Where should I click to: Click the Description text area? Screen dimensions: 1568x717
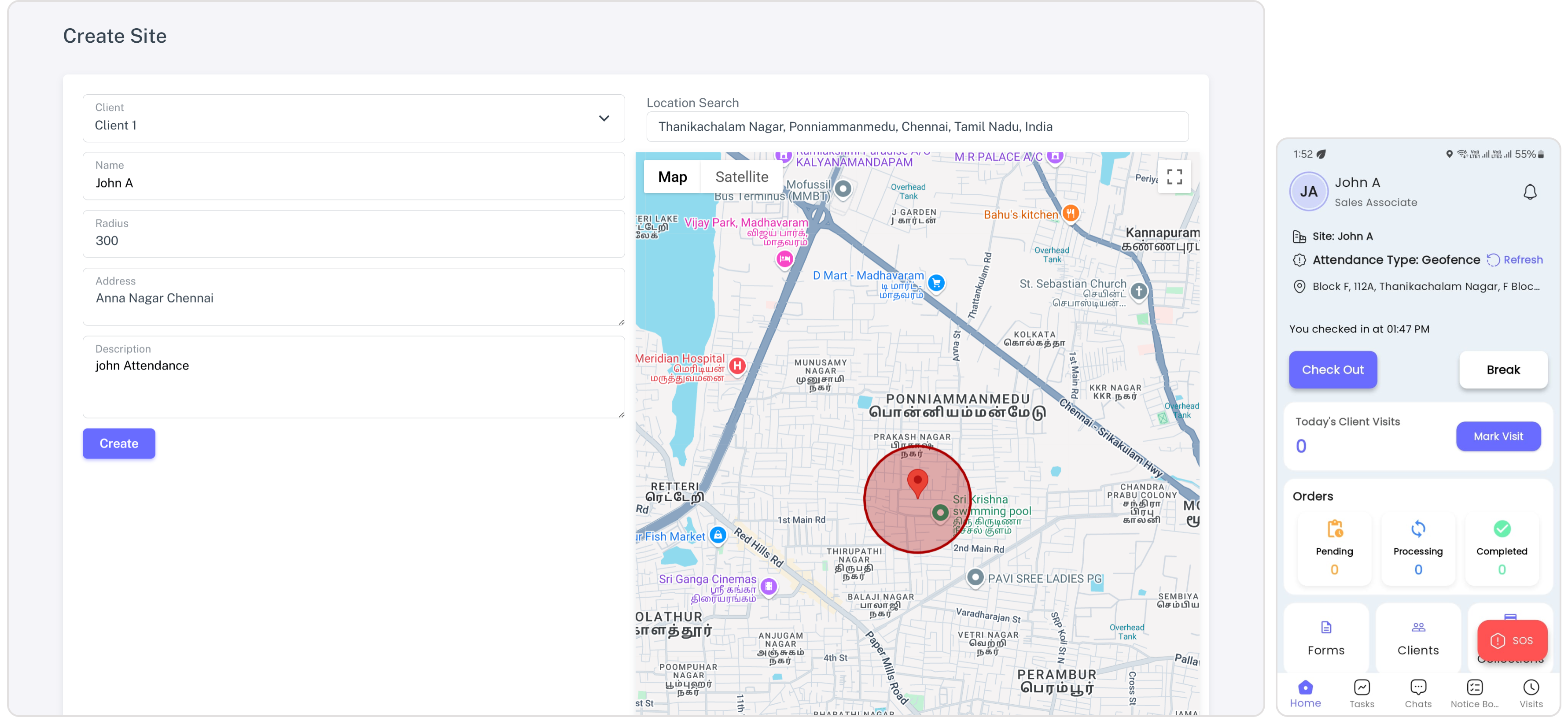(353, 377)
